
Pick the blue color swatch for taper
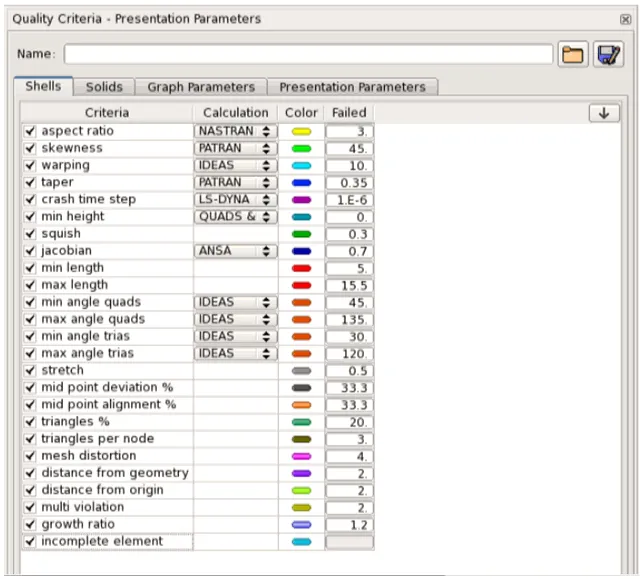(302, 183)
